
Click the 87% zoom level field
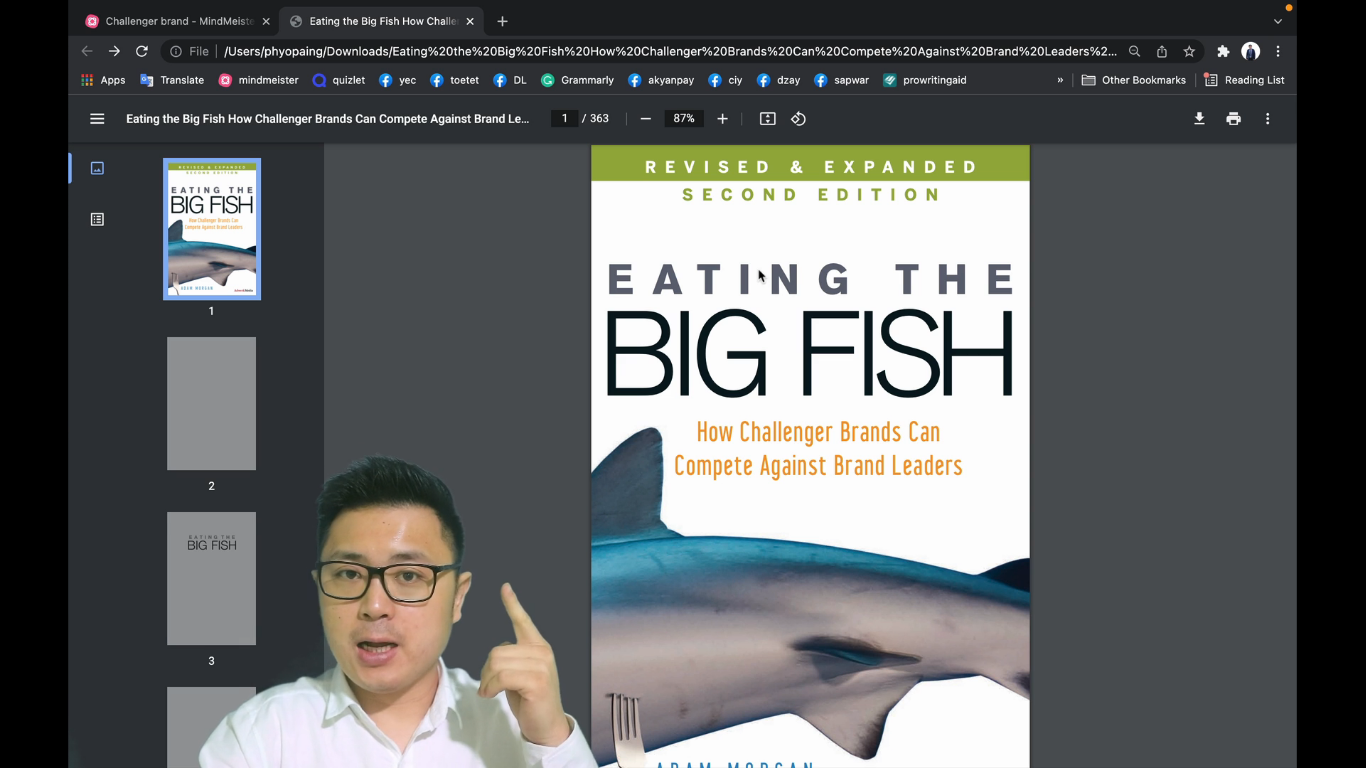click(x=684, y=119)
